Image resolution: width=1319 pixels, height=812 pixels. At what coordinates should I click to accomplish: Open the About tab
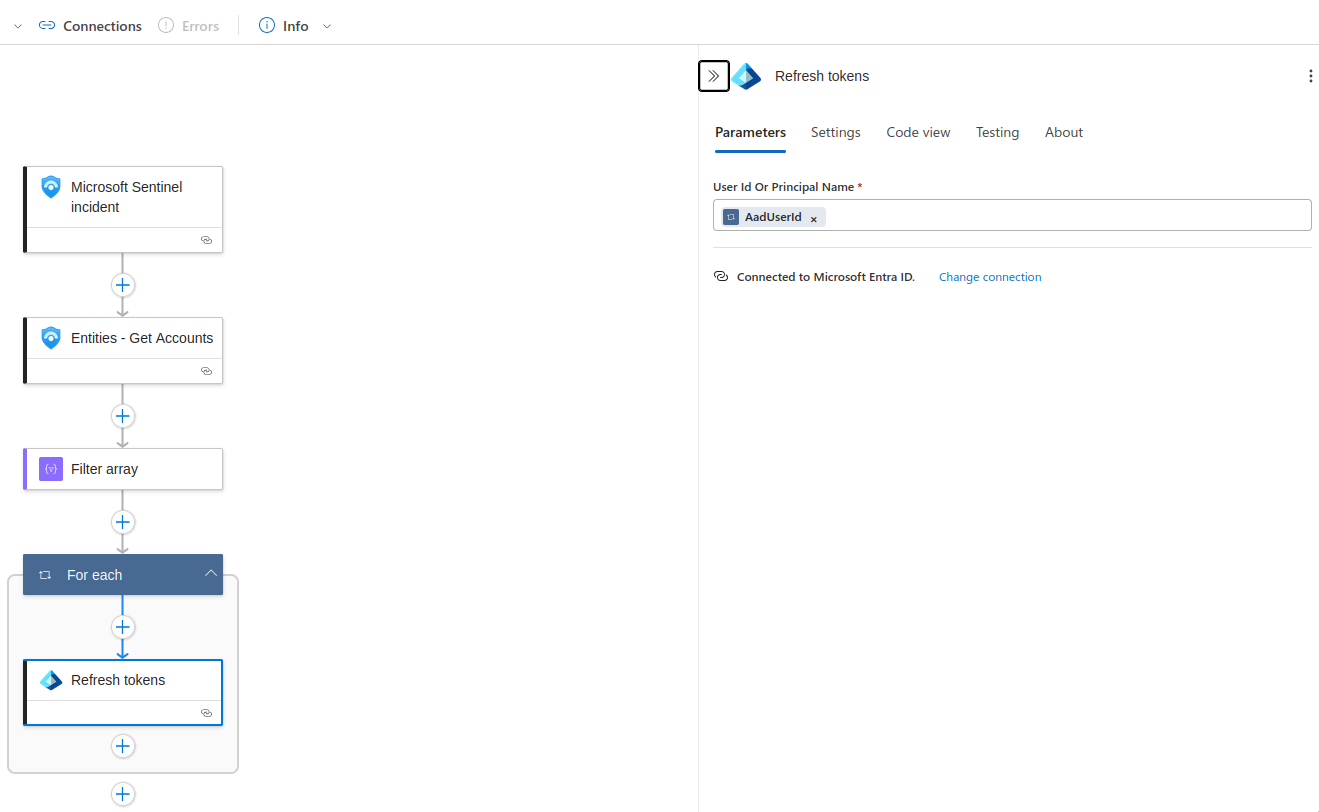pyautogui.click(x=1064, y=132)
